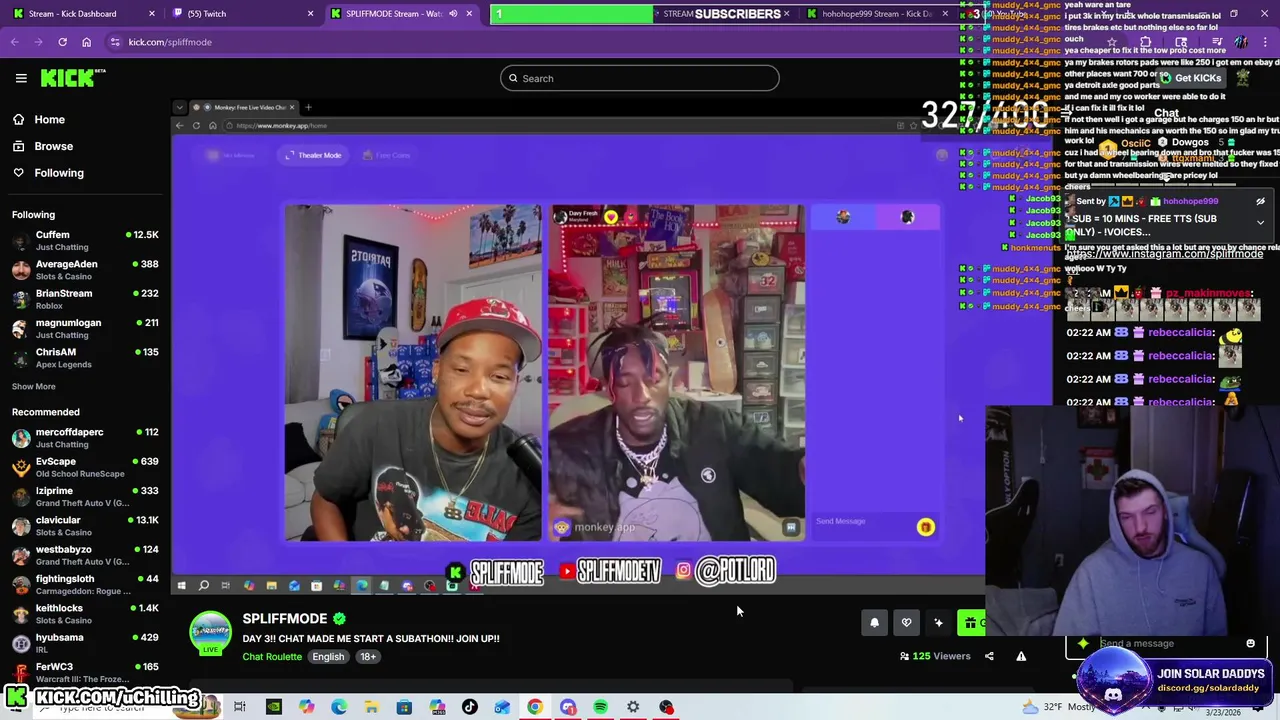1280x720 pixels.
Task: Click the English language tag
Action: pyautogui.click(x=328, y=657)
